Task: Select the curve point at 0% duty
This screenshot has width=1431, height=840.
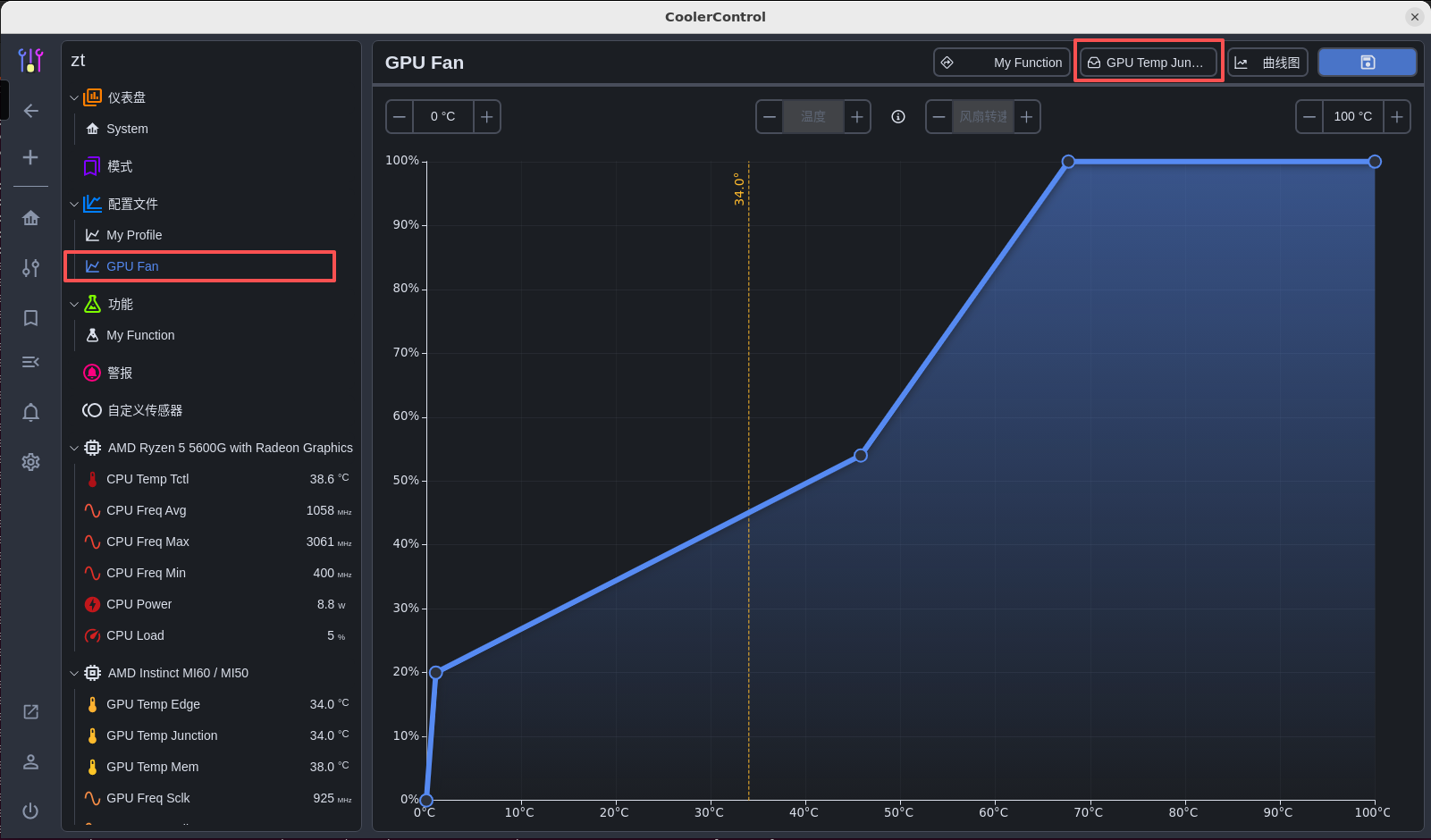Action: pyautogui.click(x=426, y=800)
